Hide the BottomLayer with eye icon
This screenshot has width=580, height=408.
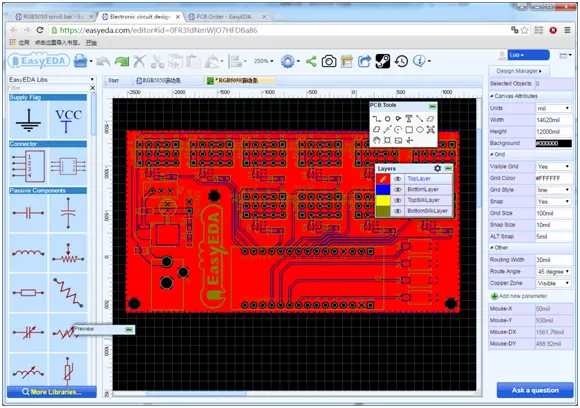pos(398,189)
